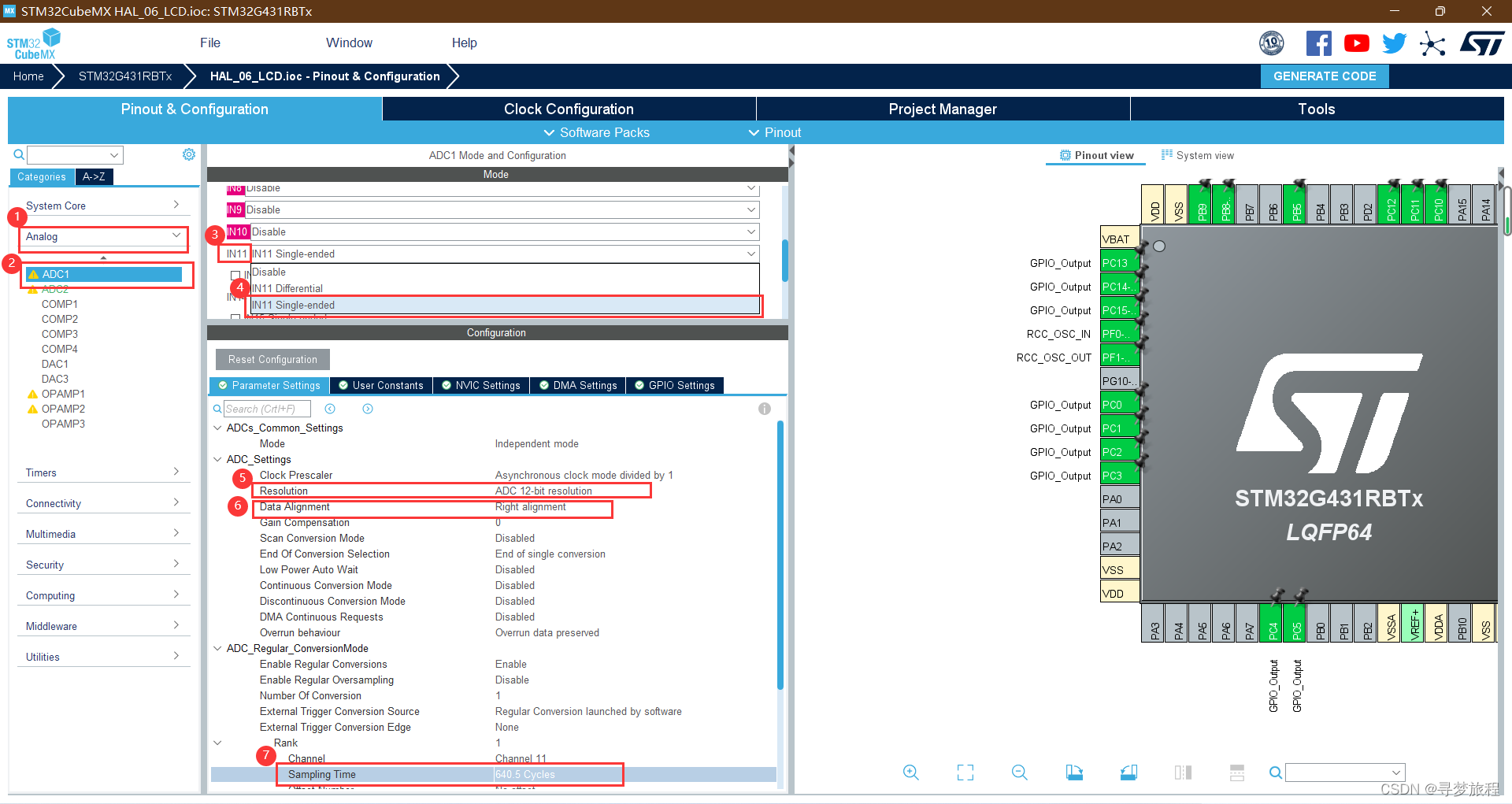
Task: Go to Home breadcrumb
Action: click(28, 76)
